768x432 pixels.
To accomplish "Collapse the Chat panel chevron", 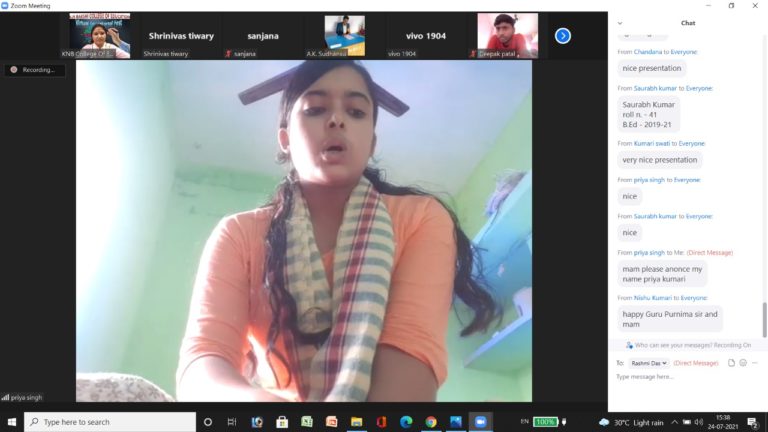I will (620, 23).
